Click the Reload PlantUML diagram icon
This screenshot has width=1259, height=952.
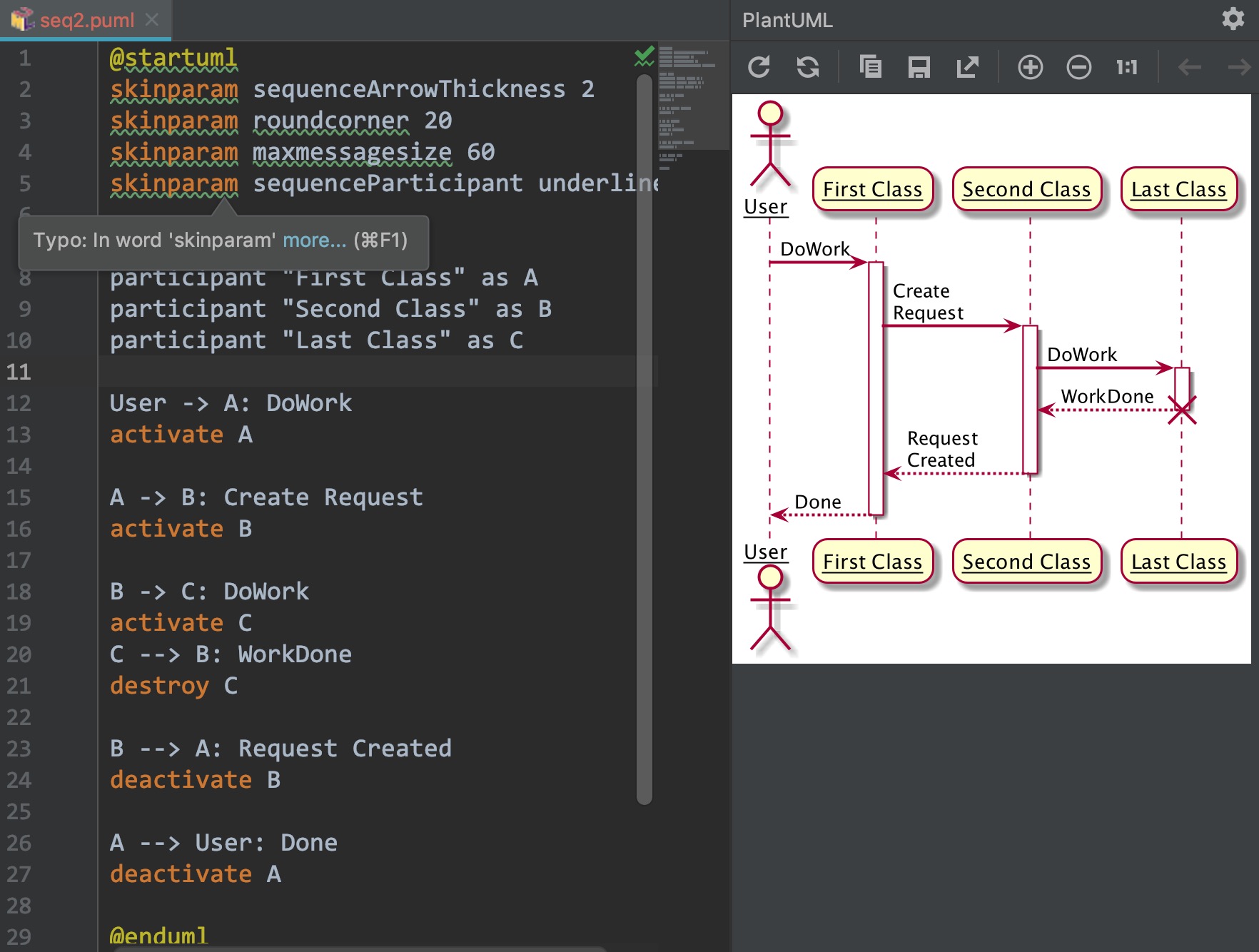759,67
